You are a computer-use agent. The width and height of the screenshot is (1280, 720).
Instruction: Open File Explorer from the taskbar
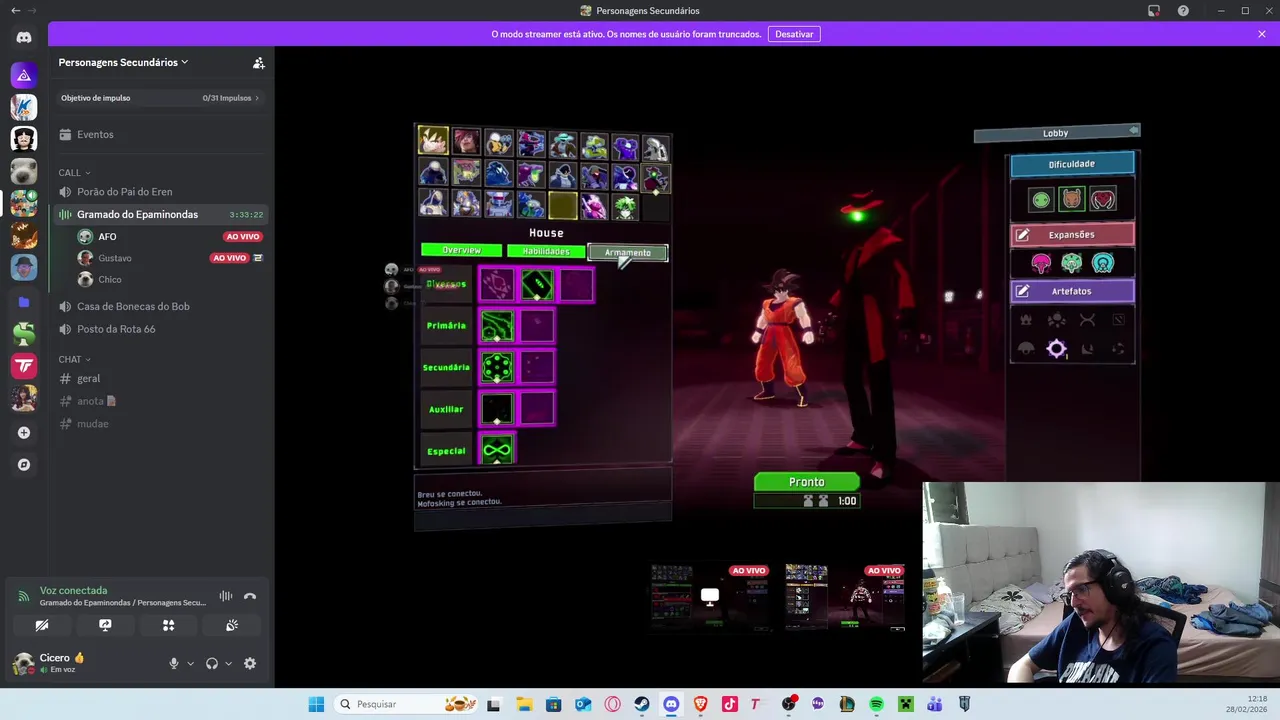click(524, 704)
